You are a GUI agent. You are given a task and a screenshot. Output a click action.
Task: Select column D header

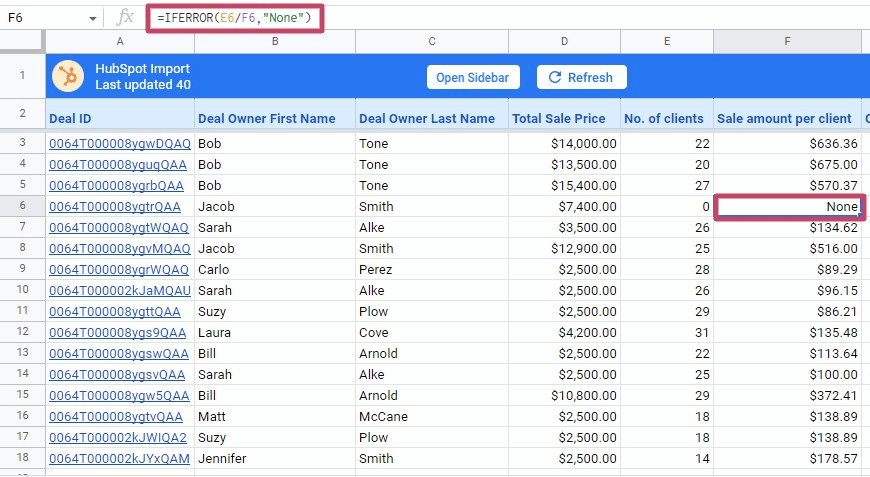point(564,41)
